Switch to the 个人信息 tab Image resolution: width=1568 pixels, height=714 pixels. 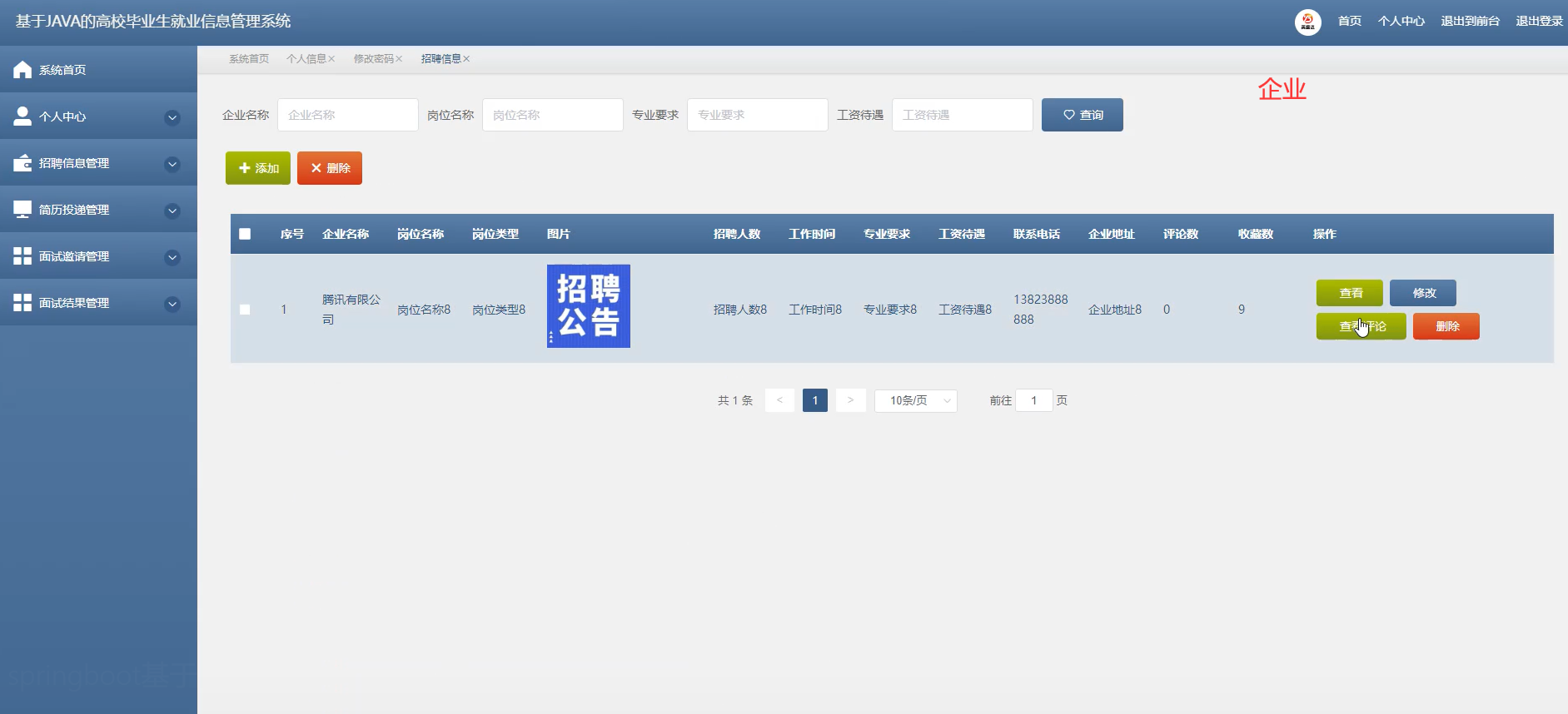(306, 59)
